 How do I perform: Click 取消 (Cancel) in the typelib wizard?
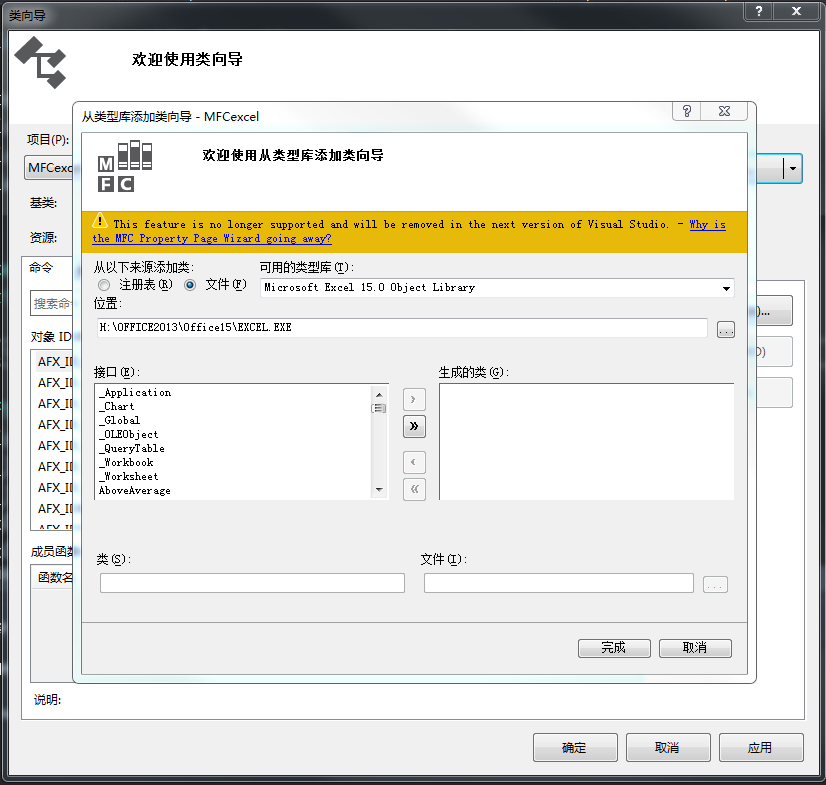695,648
